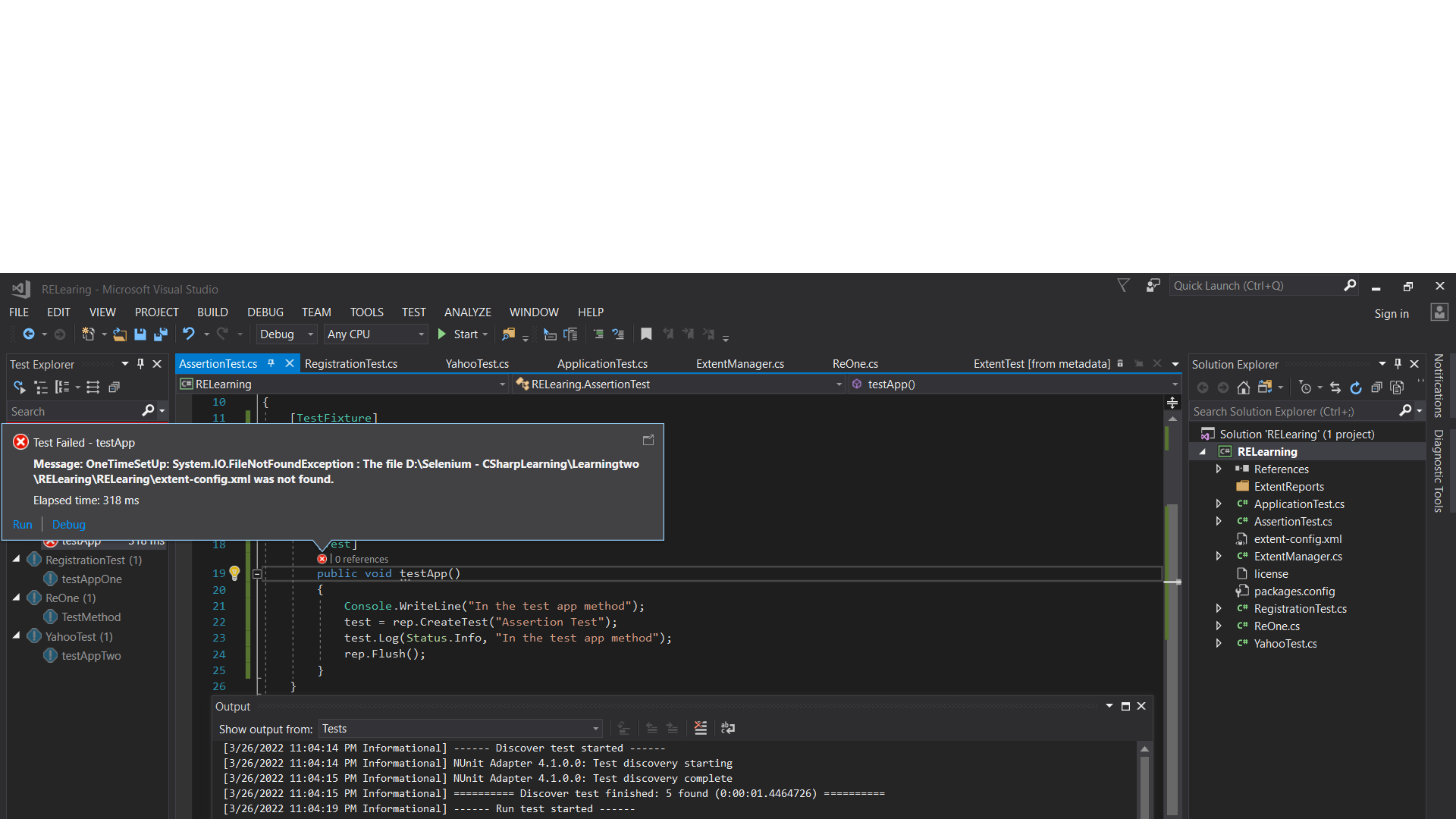This screenshot has height=819, width=1456.
Task: Open the Test Explorer group-by icon
Action: coord(63,388)
